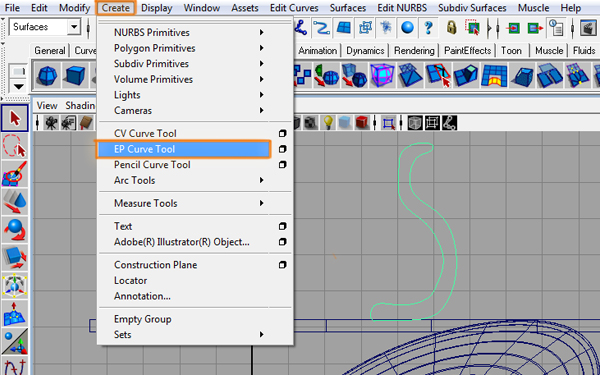This screenshot has width=600, height=375.
Task: Click the Show Manipulator tool
Action: click(x=15, y=341)
